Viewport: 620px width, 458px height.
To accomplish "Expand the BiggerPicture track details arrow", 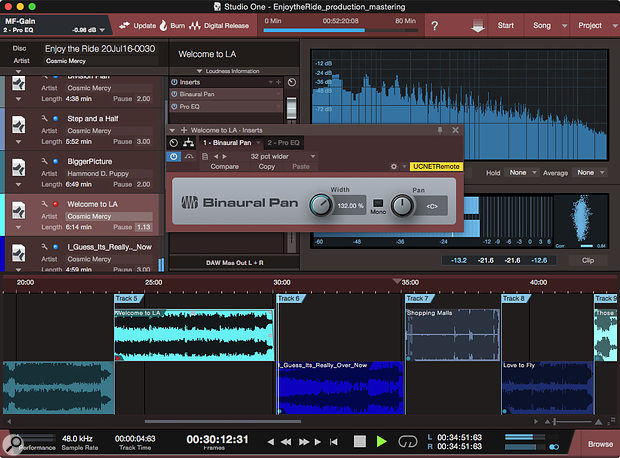I will coord(18,185).
